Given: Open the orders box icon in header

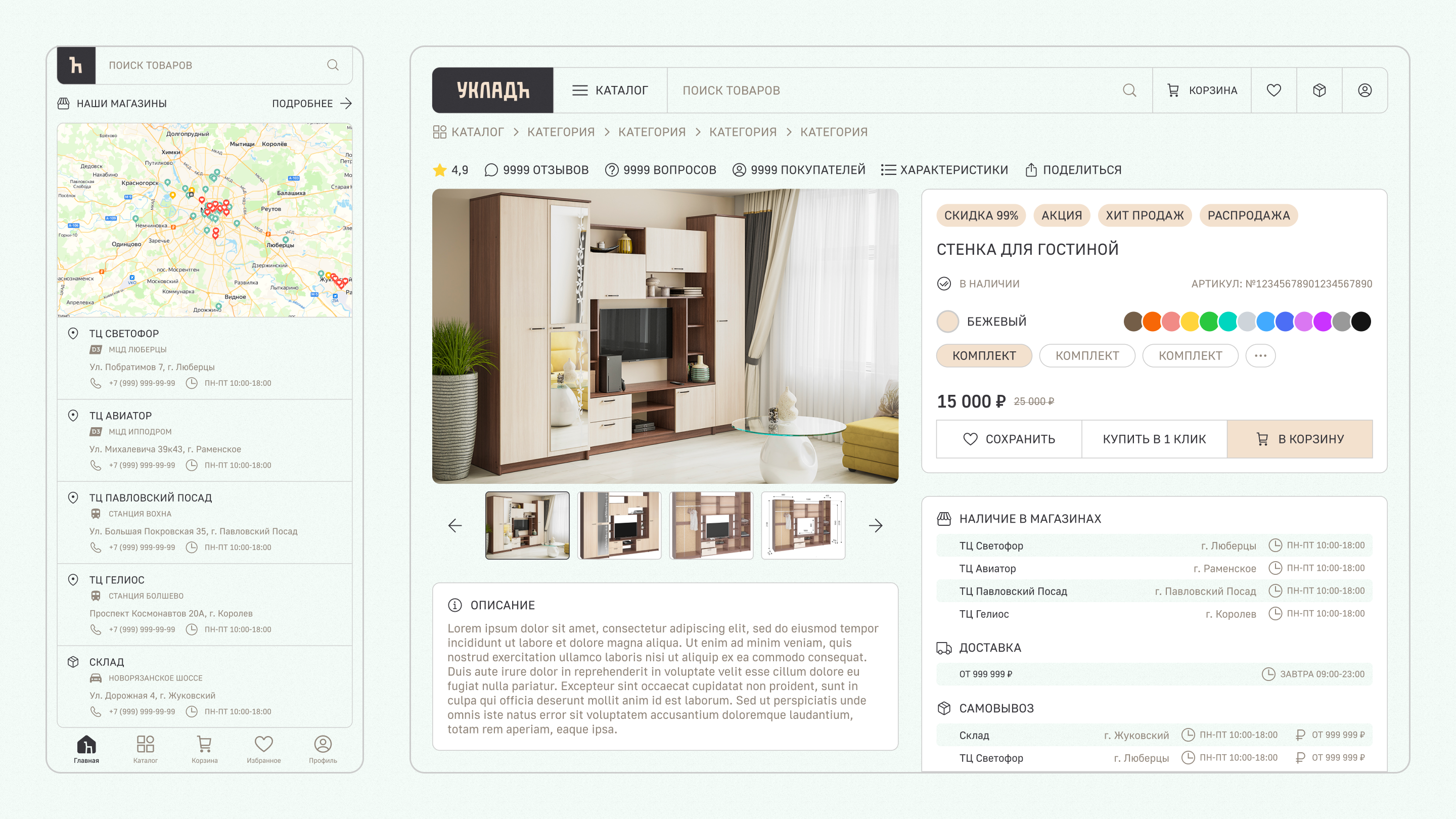Looking at the screenshot, I should tap(1319, 90).
